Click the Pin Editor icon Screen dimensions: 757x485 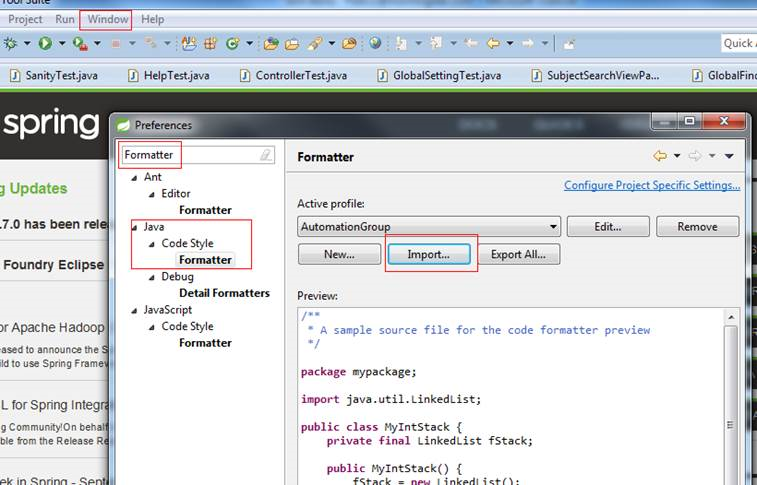[x=569, y=44]
